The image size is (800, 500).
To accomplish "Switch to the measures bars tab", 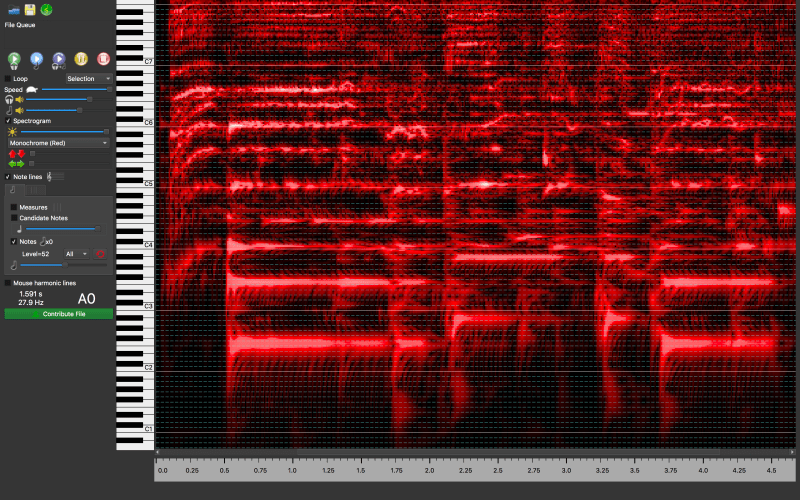I will pos(33,189).
